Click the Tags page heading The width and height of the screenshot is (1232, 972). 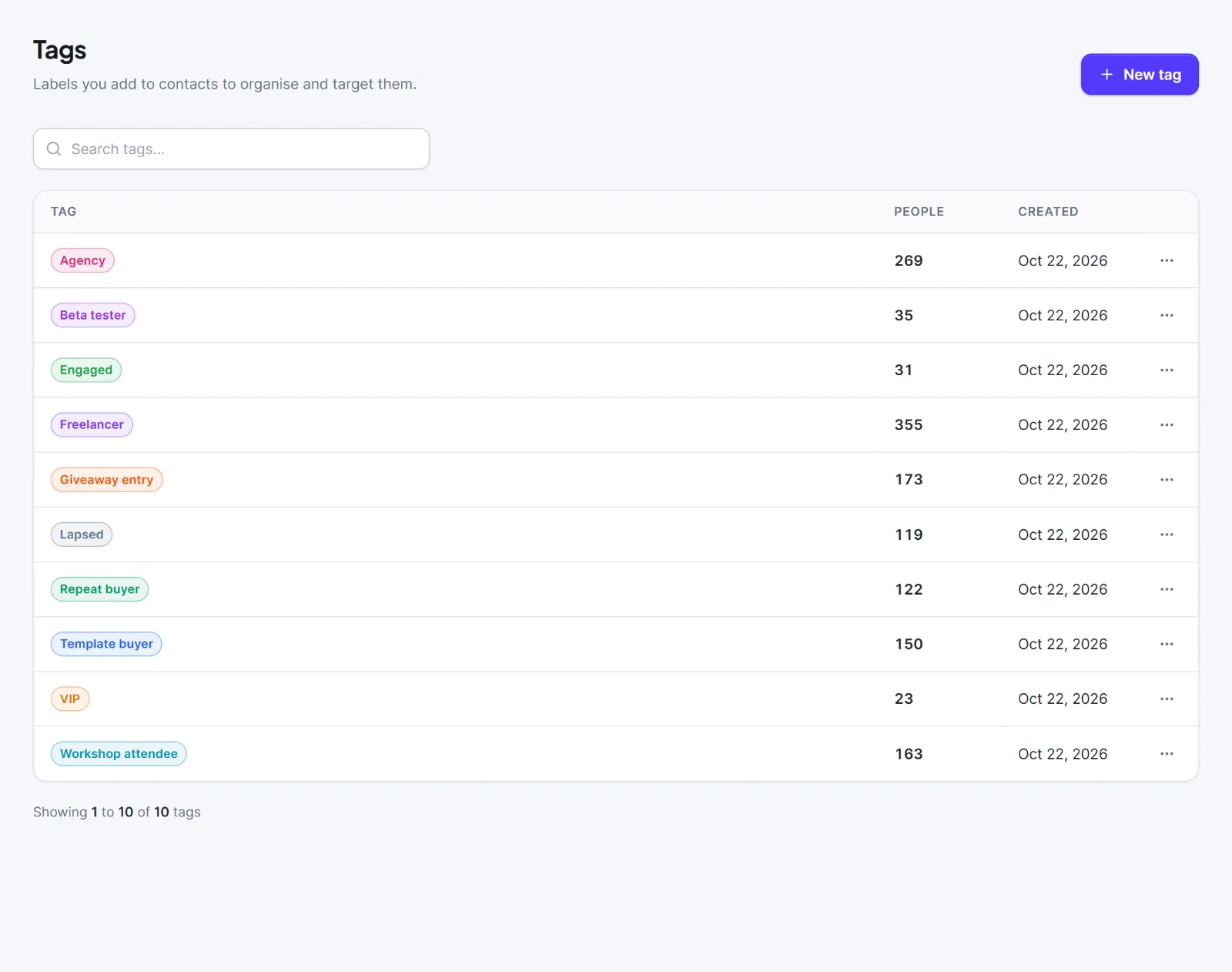click(60, 50)
